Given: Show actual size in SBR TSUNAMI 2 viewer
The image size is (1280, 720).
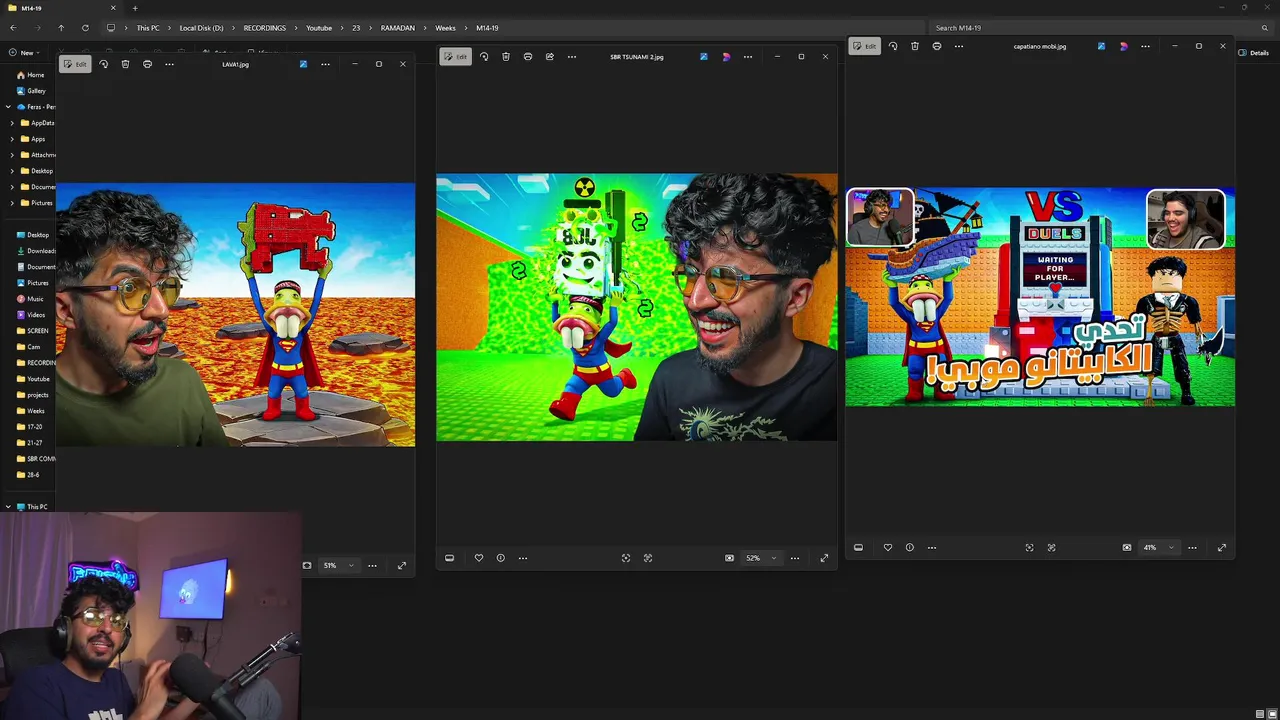Looking at the screenshot, I should [648, 558].
